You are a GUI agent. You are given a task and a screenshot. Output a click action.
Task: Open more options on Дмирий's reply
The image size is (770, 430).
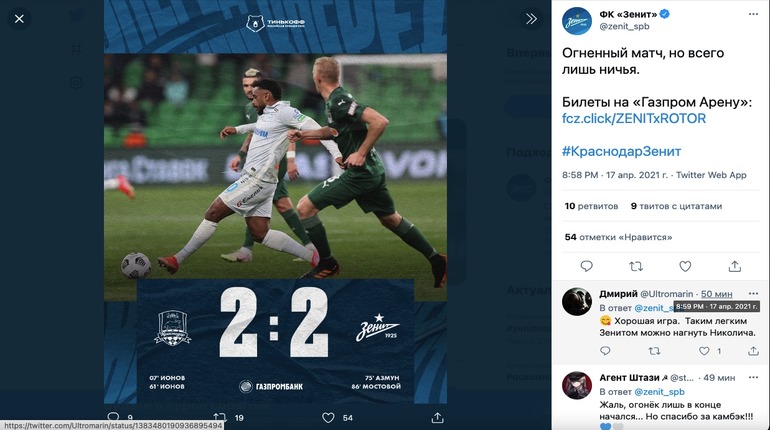pos(753,294)
